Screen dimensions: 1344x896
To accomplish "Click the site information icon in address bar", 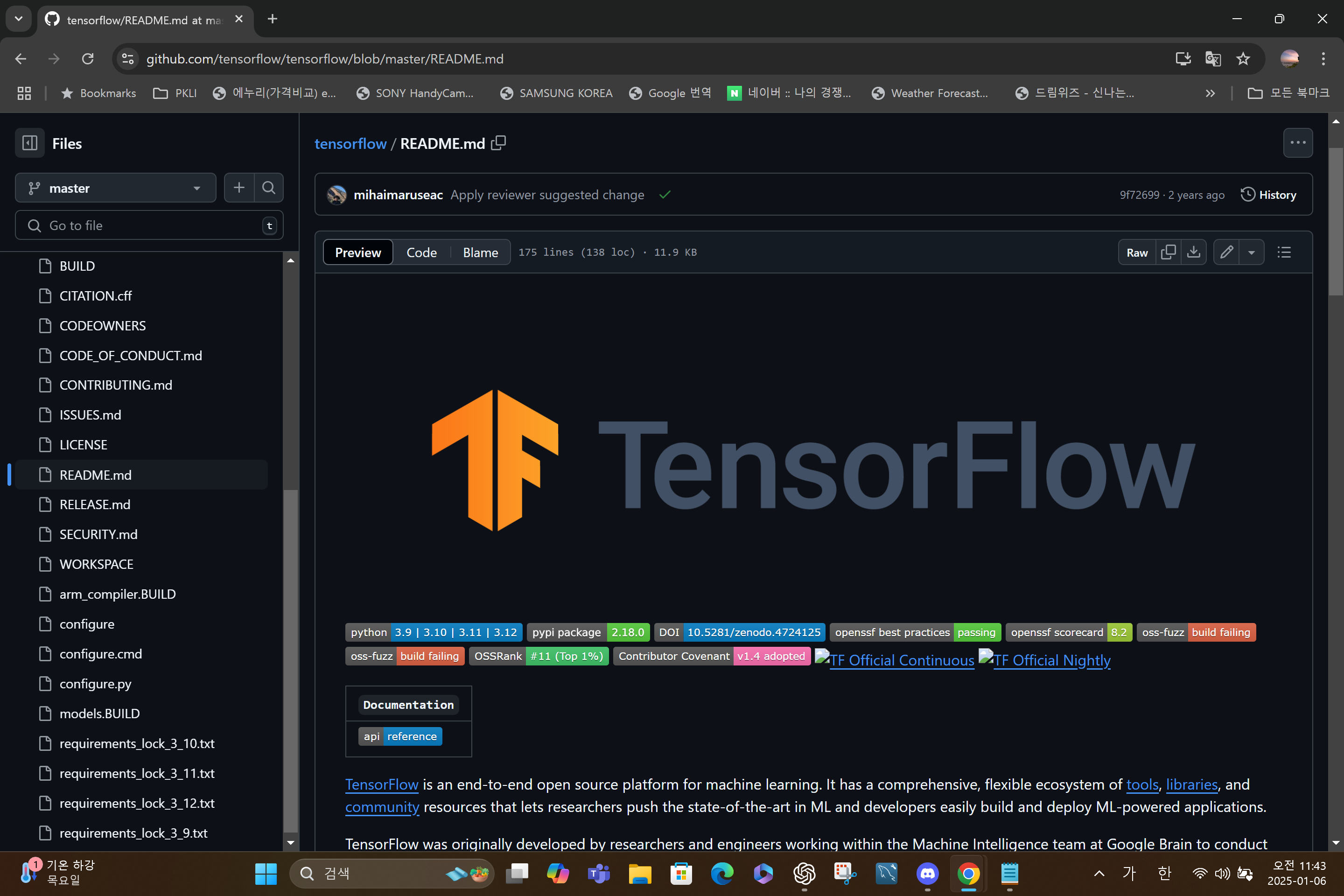I will tap(128, 59).
